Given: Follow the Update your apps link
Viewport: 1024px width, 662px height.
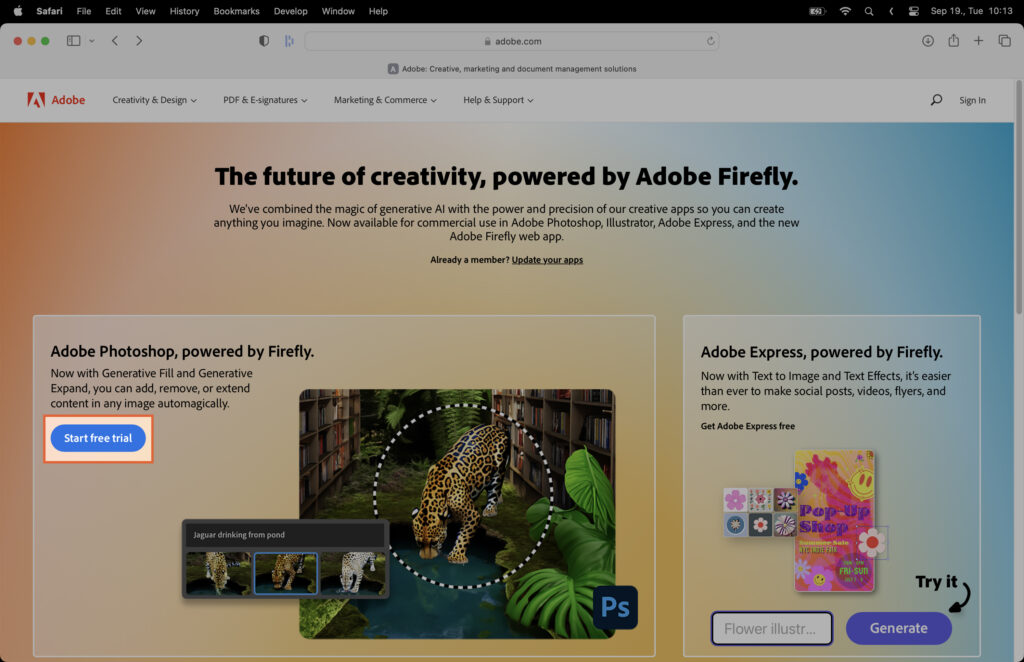Looking at the screenshot, I should (547, 260).
